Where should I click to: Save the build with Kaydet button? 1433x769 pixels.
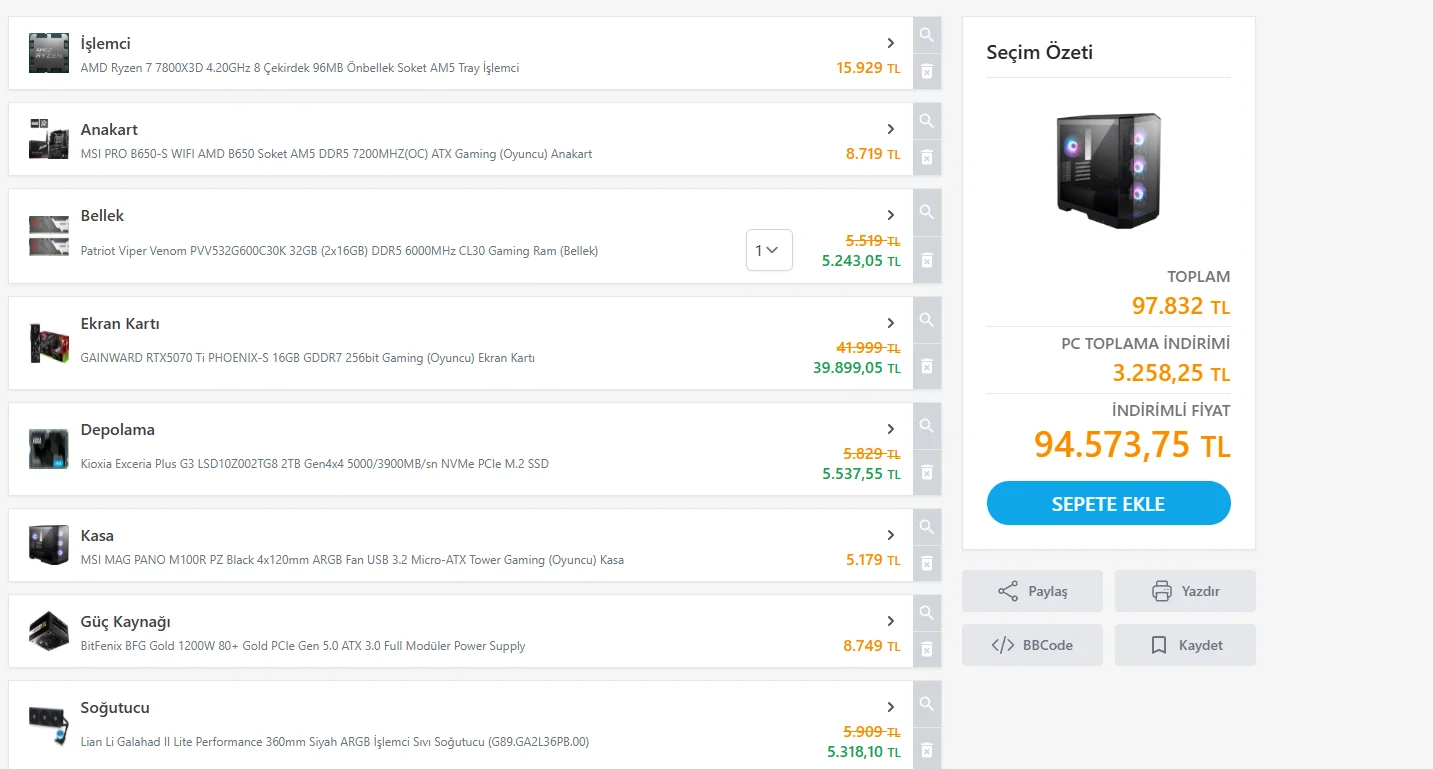(1185, 645)
